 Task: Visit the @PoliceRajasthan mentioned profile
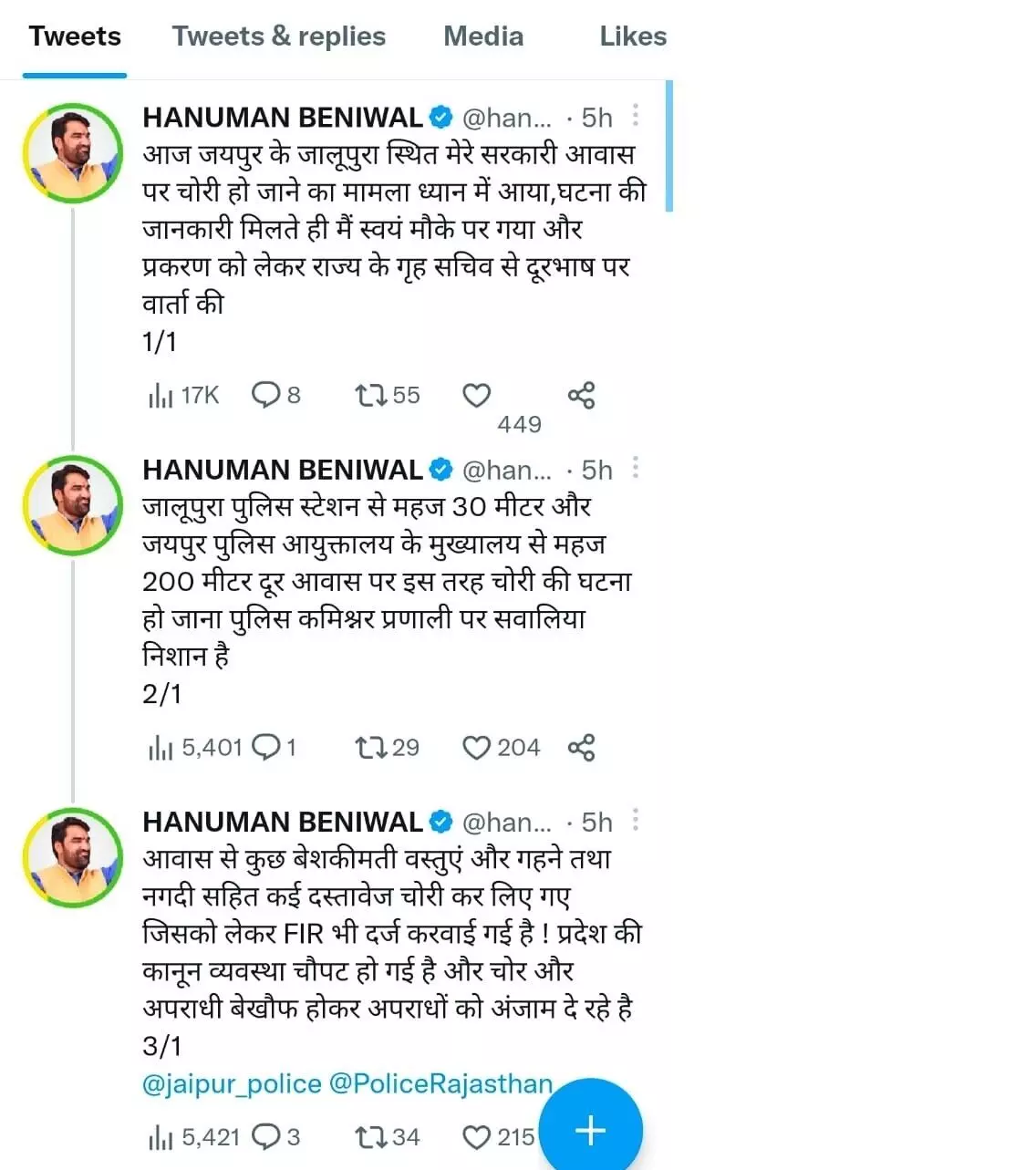pyautogui.click(x=440, y=1083)
